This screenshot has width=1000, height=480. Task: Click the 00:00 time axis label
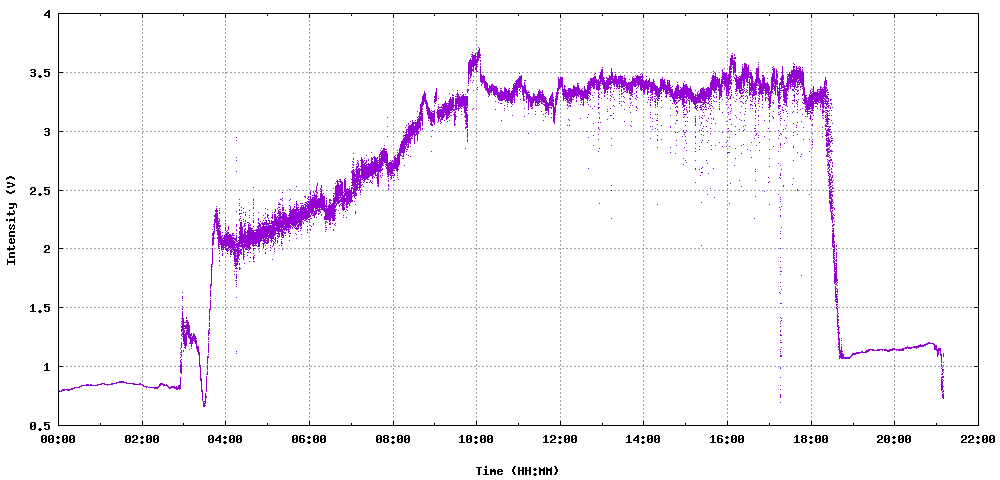point(58,440)
